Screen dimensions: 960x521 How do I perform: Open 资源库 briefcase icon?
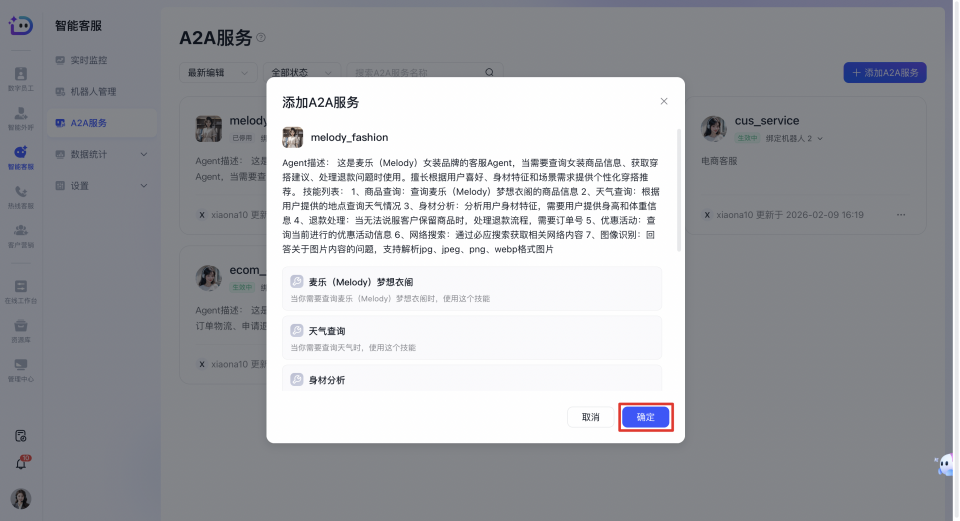point(20,329)
